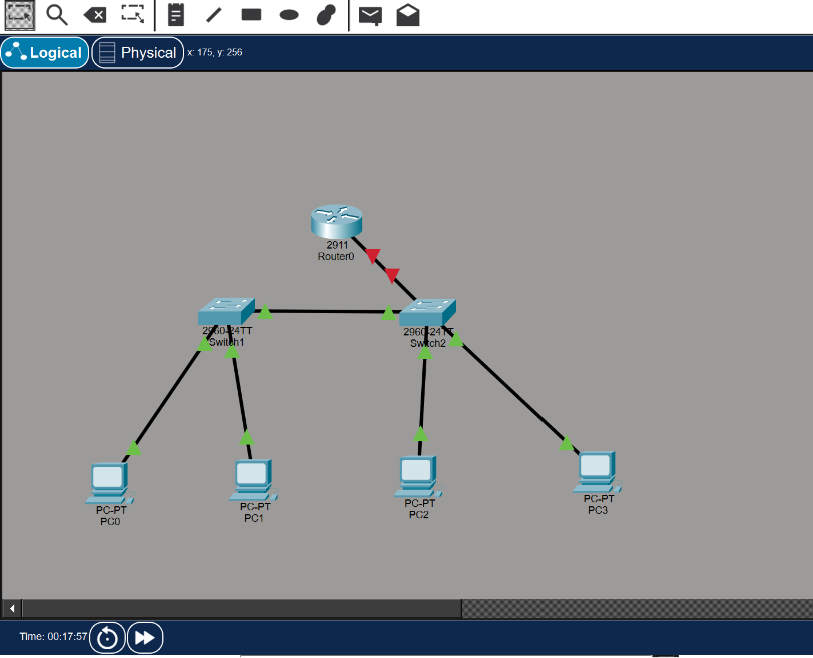Activate the Inspect magnifier tool
This screenshot has height=658, width=813.
(x=57, y=15)
